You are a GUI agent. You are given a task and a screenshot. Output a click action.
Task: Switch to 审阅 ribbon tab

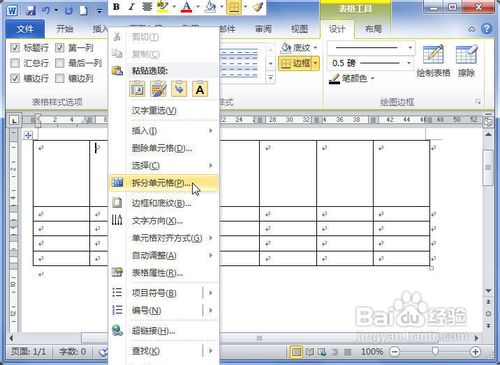click(263, 29)
